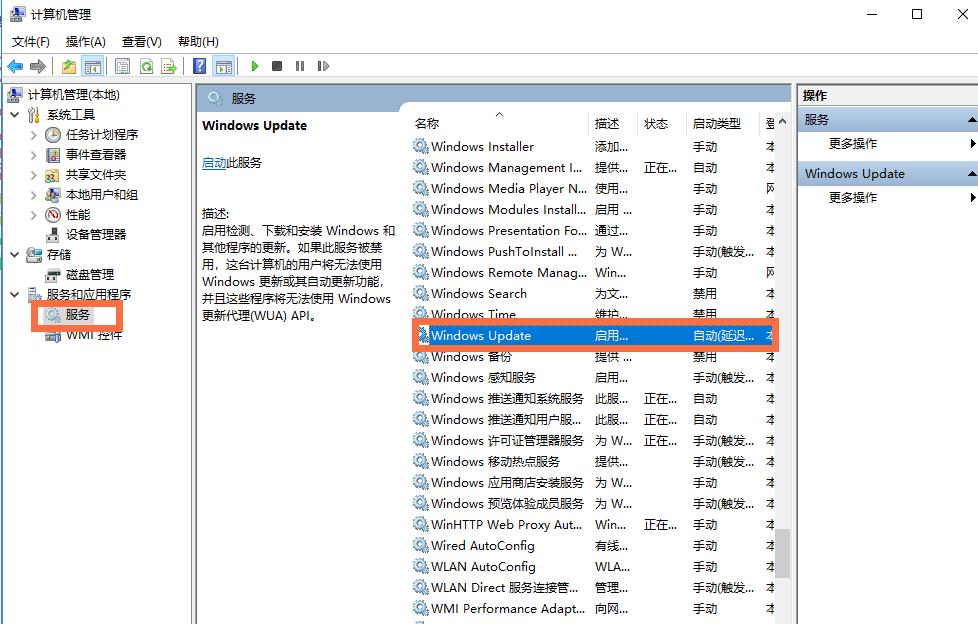Image resolution: width=978 pixels, height=624 pixels.
Task: Open the 查看(V) menu
Action: click(142, 42)
